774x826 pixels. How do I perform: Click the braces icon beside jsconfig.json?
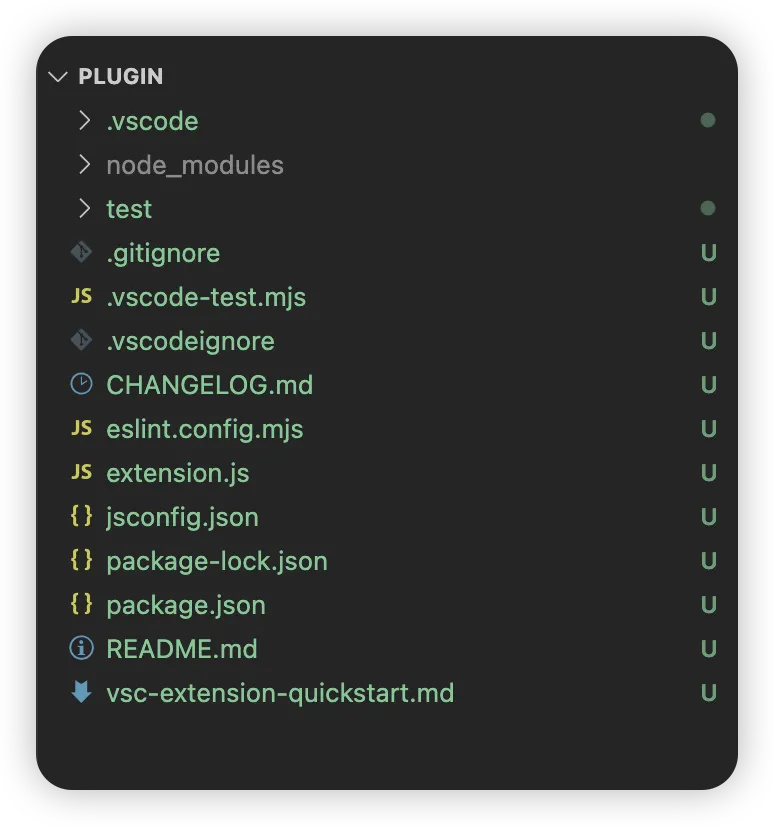pos(81,517)
